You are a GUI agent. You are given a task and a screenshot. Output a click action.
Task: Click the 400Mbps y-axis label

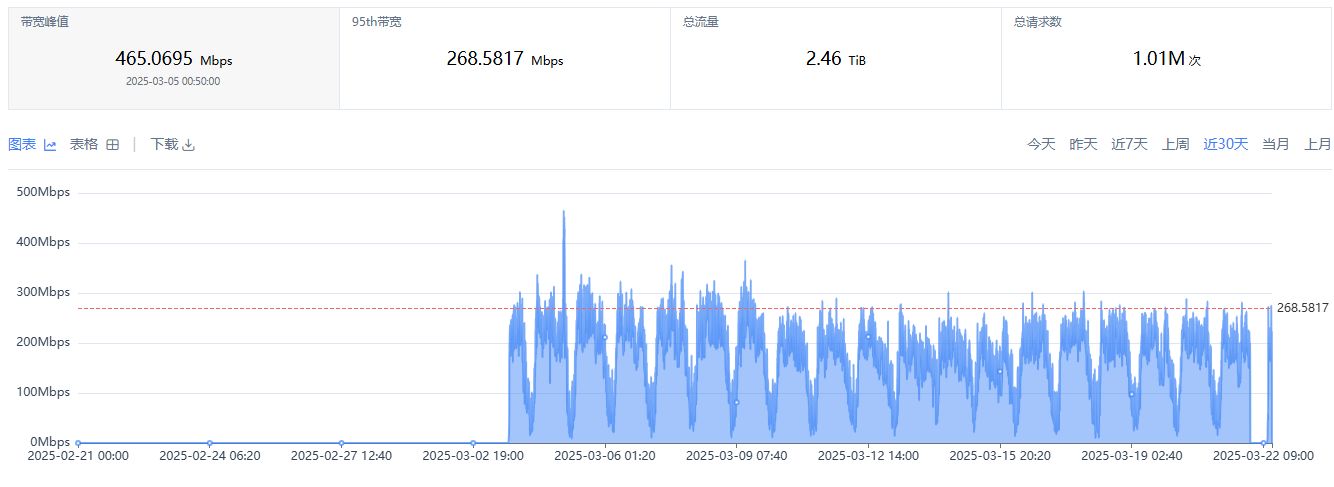tap(44, 242)
